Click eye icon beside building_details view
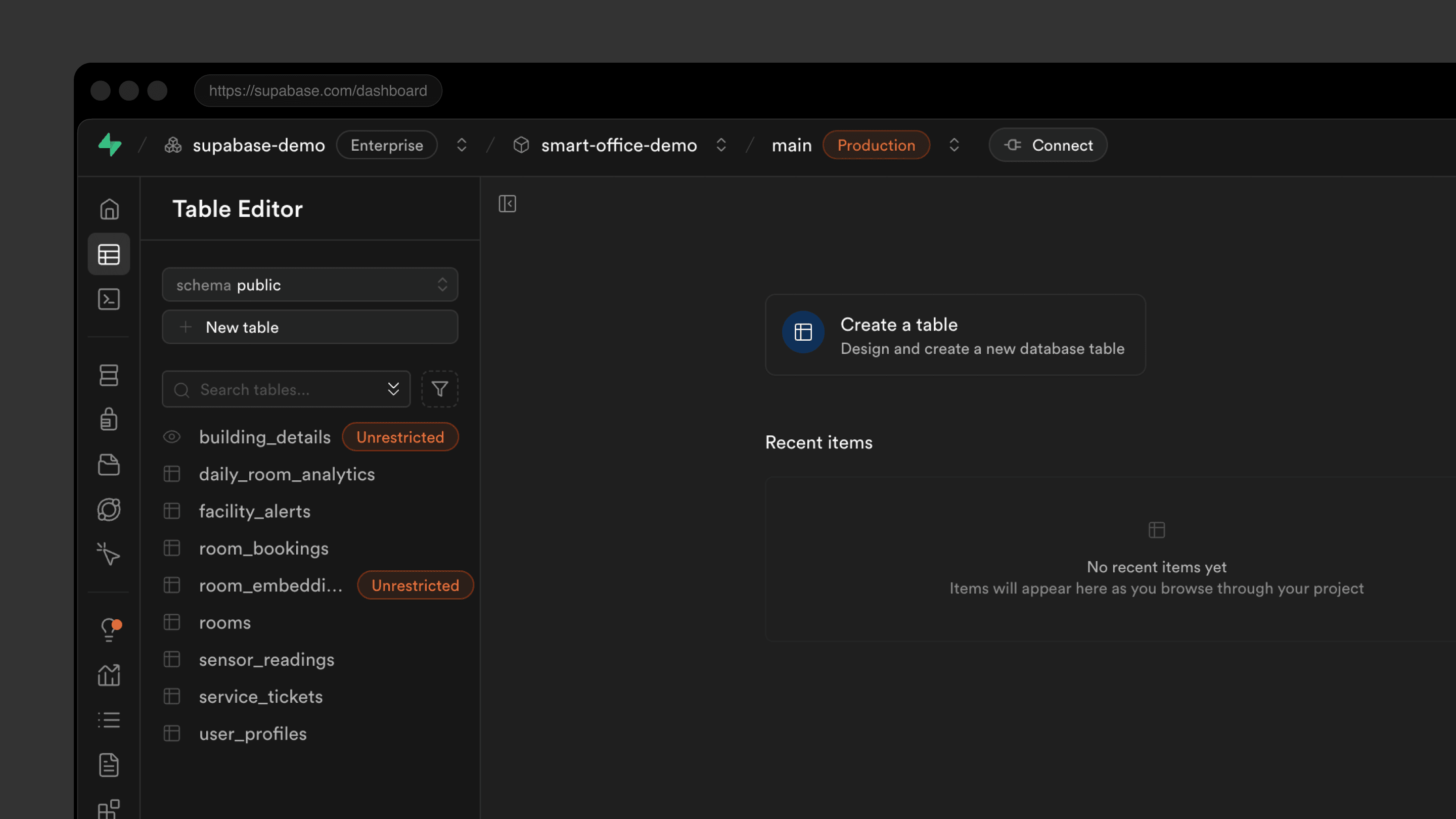This screenshot has width=1456, height=819. tap(172, 437)
